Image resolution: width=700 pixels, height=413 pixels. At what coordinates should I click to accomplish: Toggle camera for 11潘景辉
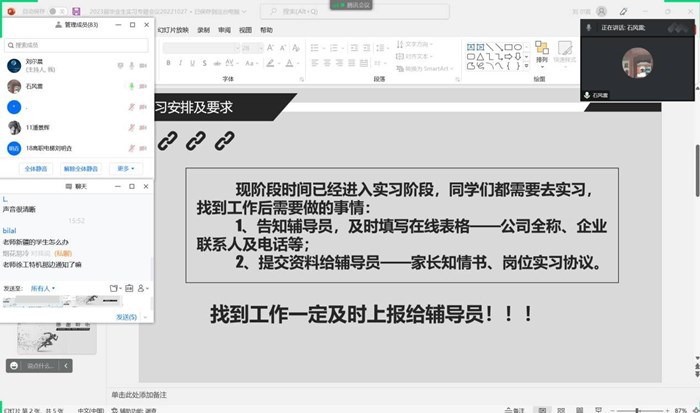[x=143, y=127]
